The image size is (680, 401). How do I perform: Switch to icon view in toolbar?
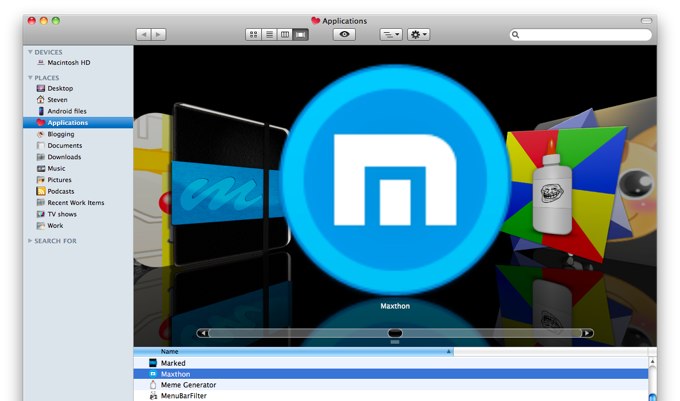click(254, 34)
